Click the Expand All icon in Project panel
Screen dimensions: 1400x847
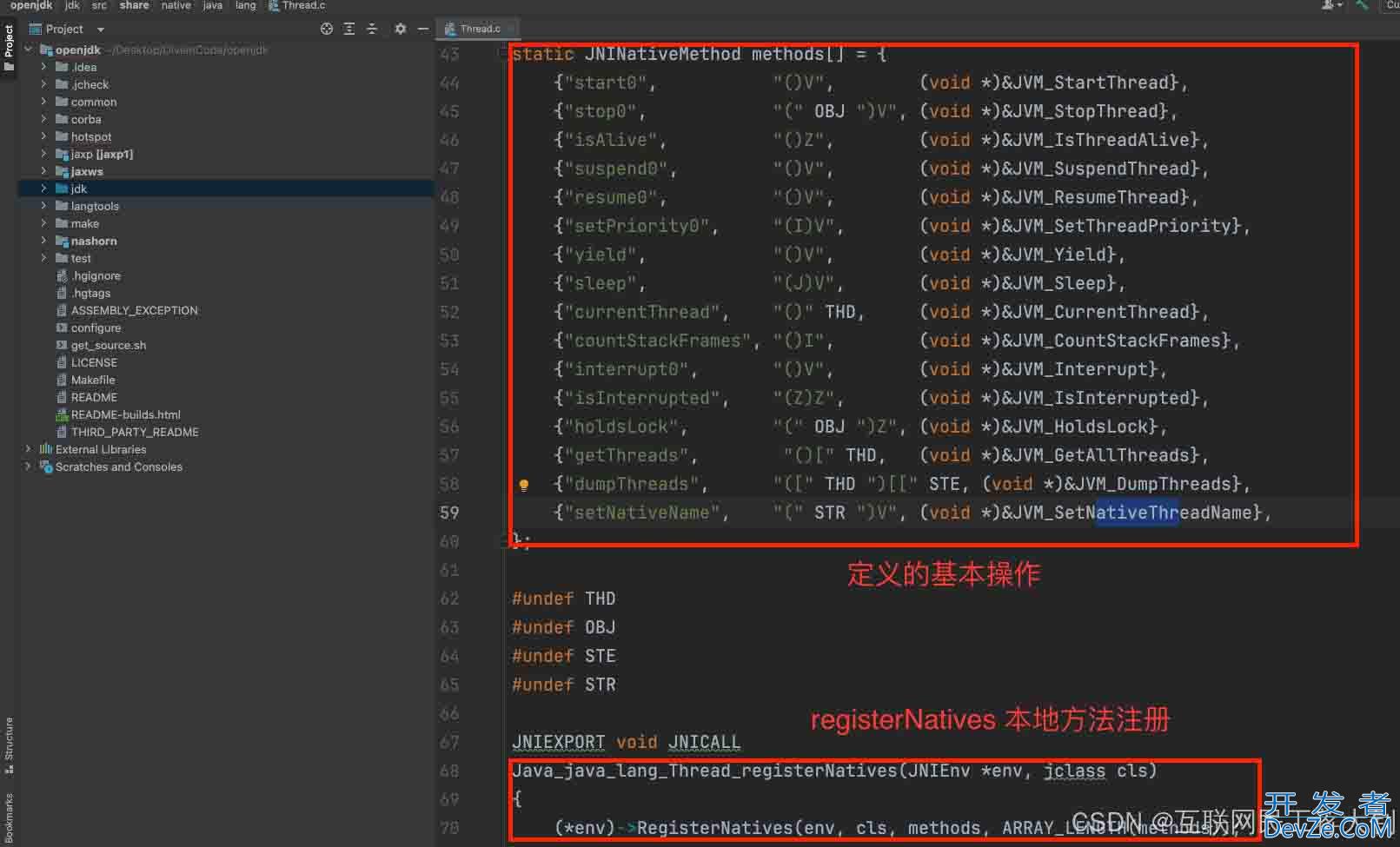tap(349, 29)
